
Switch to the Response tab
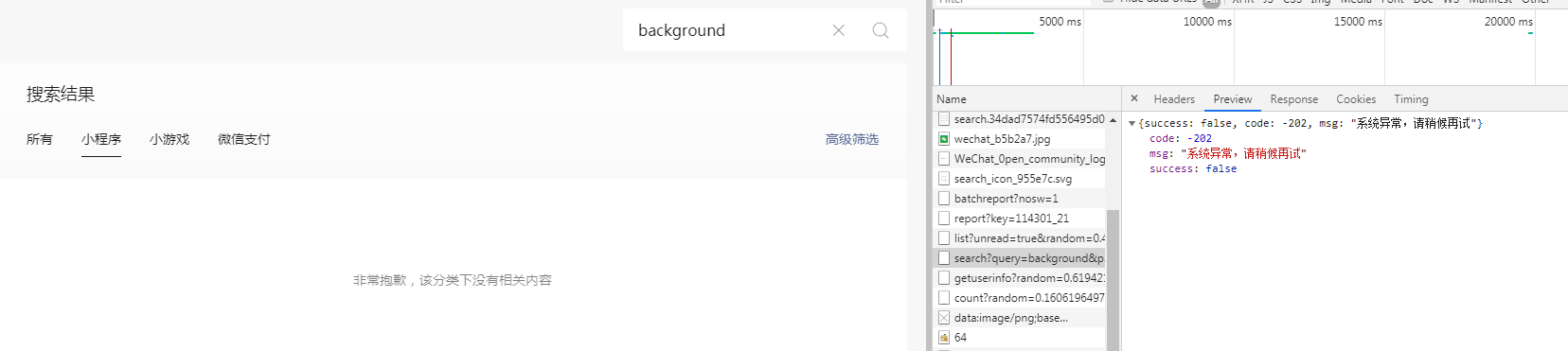click(x=1294, y=99)
